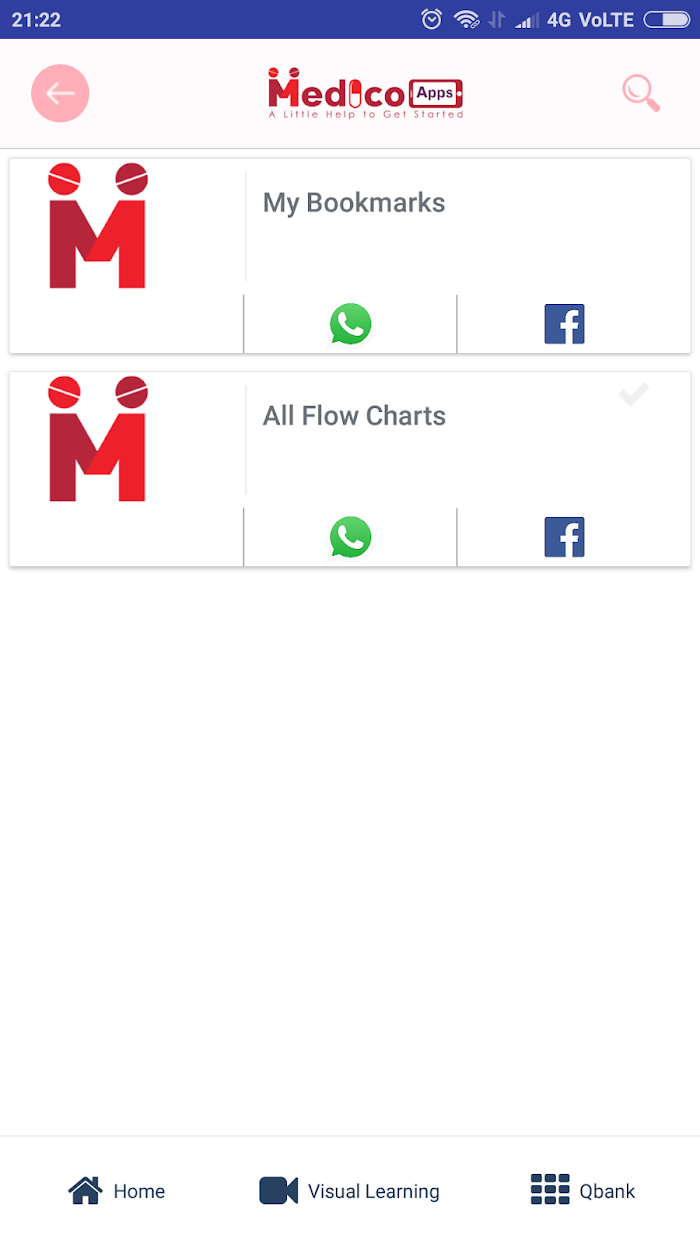This screenshot has width=700, height=1244.
Task: Share All Flow Charts on Facebook
Action: pos(564,537)
